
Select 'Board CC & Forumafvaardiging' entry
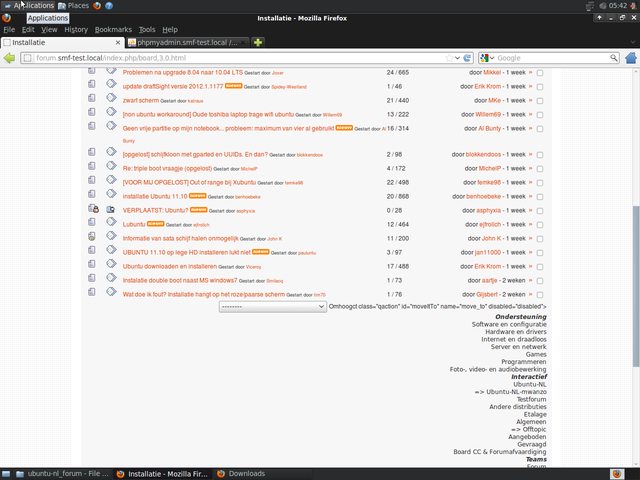(500, 452)
